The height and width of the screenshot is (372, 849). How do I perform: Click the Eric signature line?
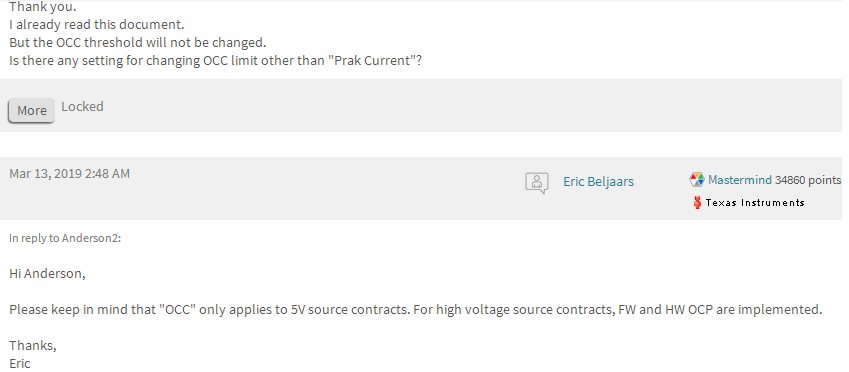tap(20, 363)
